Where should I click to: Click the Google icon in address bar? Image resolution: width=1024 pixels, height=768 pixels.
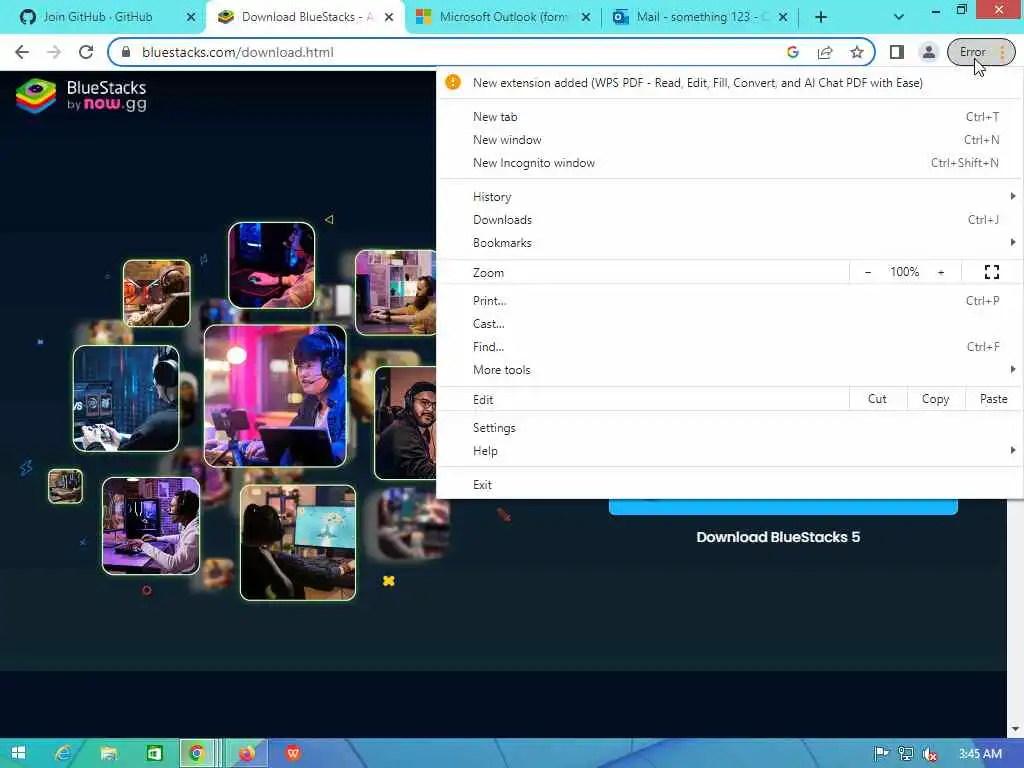(793, 52)
